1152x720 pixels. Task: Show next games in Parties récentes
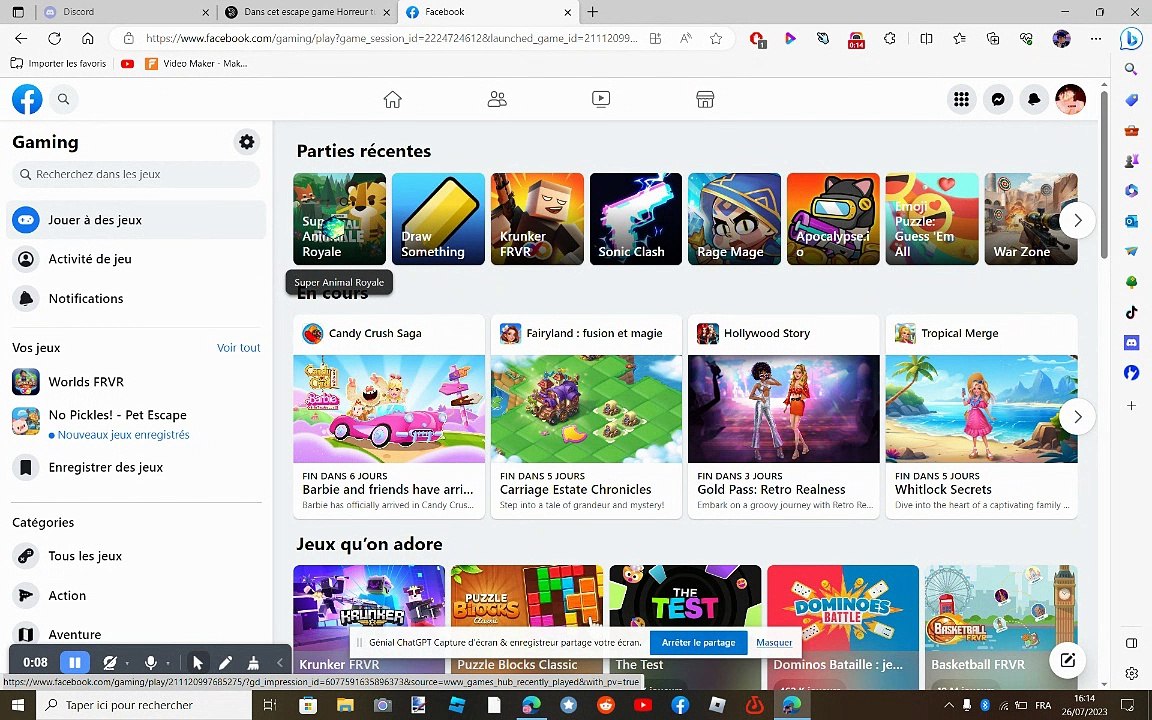tap(1078, 220)
